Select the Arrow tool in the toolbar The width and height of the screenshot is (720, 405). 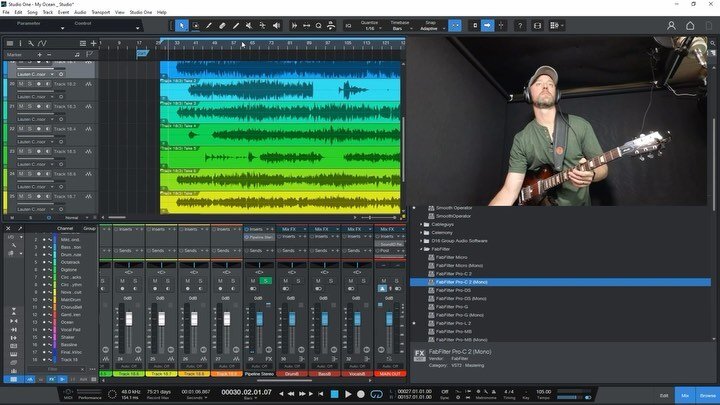(182, 25)
